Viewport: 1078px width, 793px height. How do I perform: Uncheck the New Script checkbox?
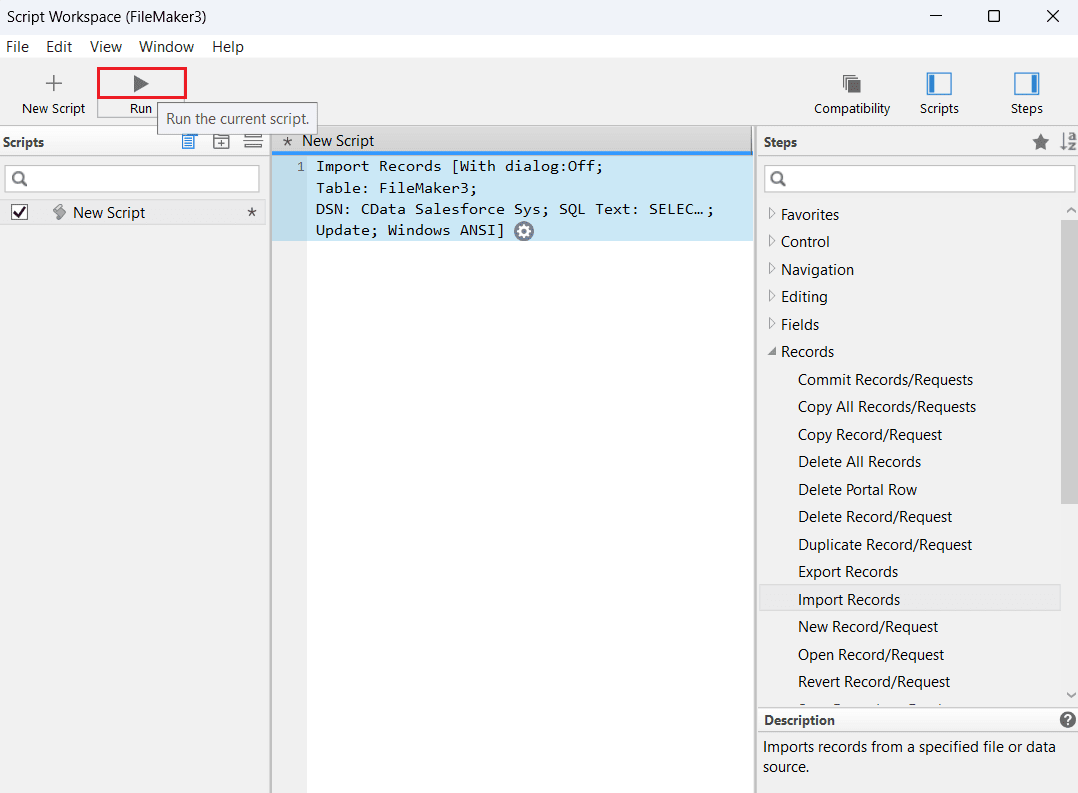pos(19,212)
